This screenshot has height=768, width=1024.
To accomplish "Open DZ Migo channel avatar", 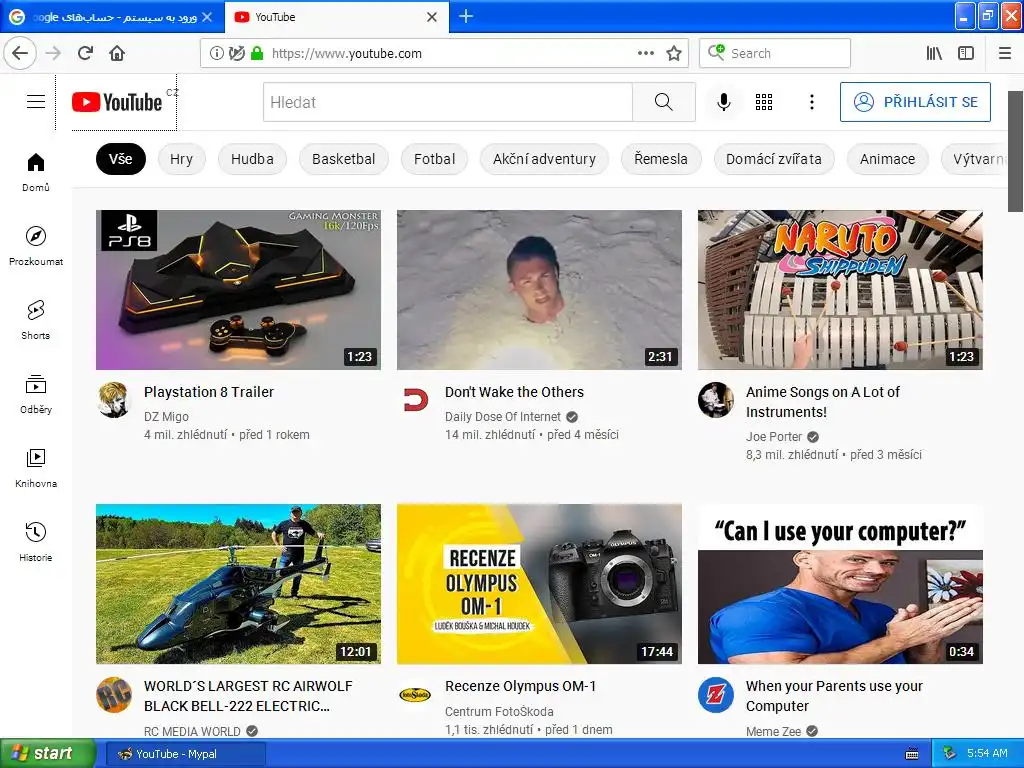I will (114, 400).
